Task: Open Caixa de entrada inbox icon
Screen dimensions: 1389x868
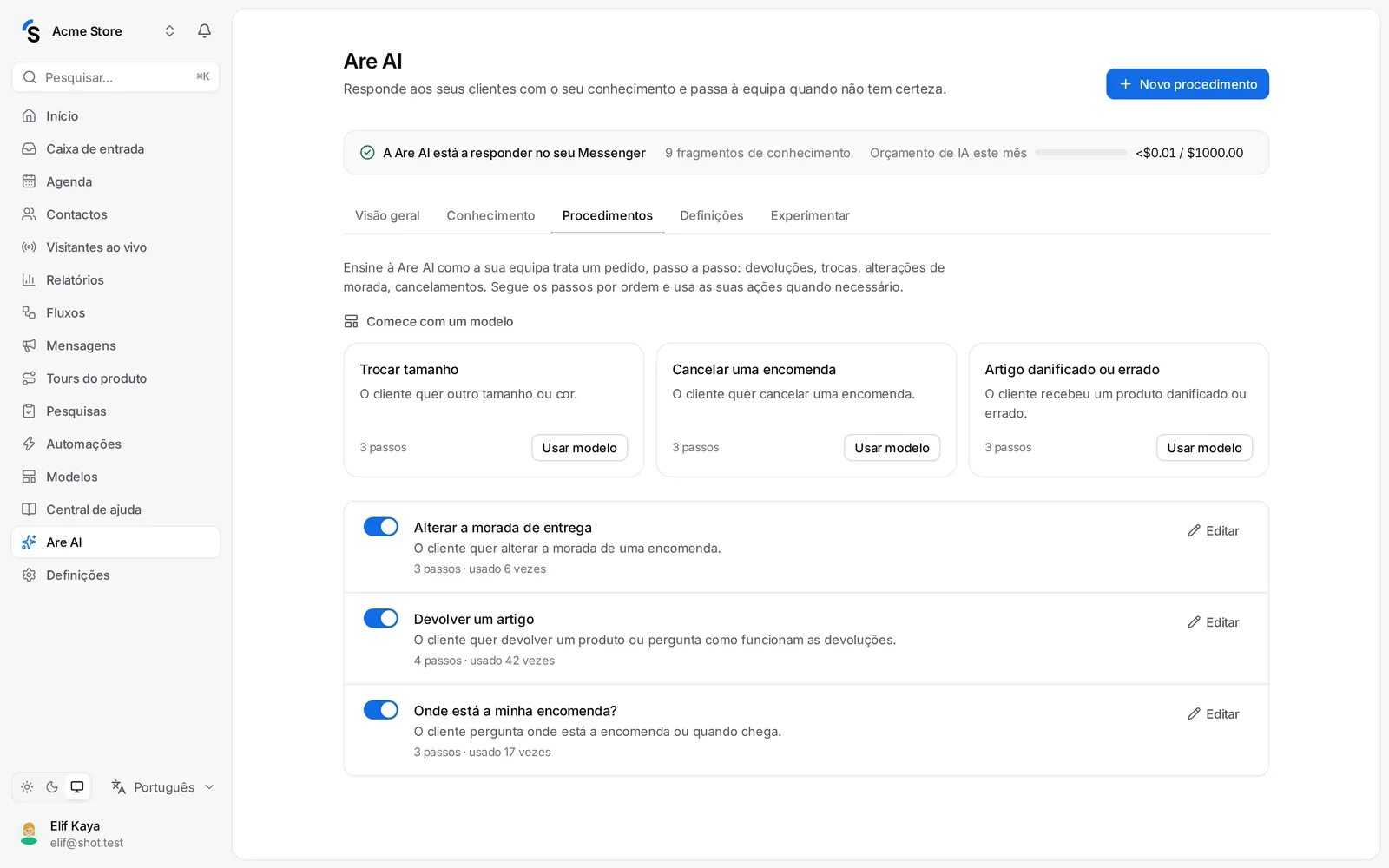Action: (x=29, y=149)
